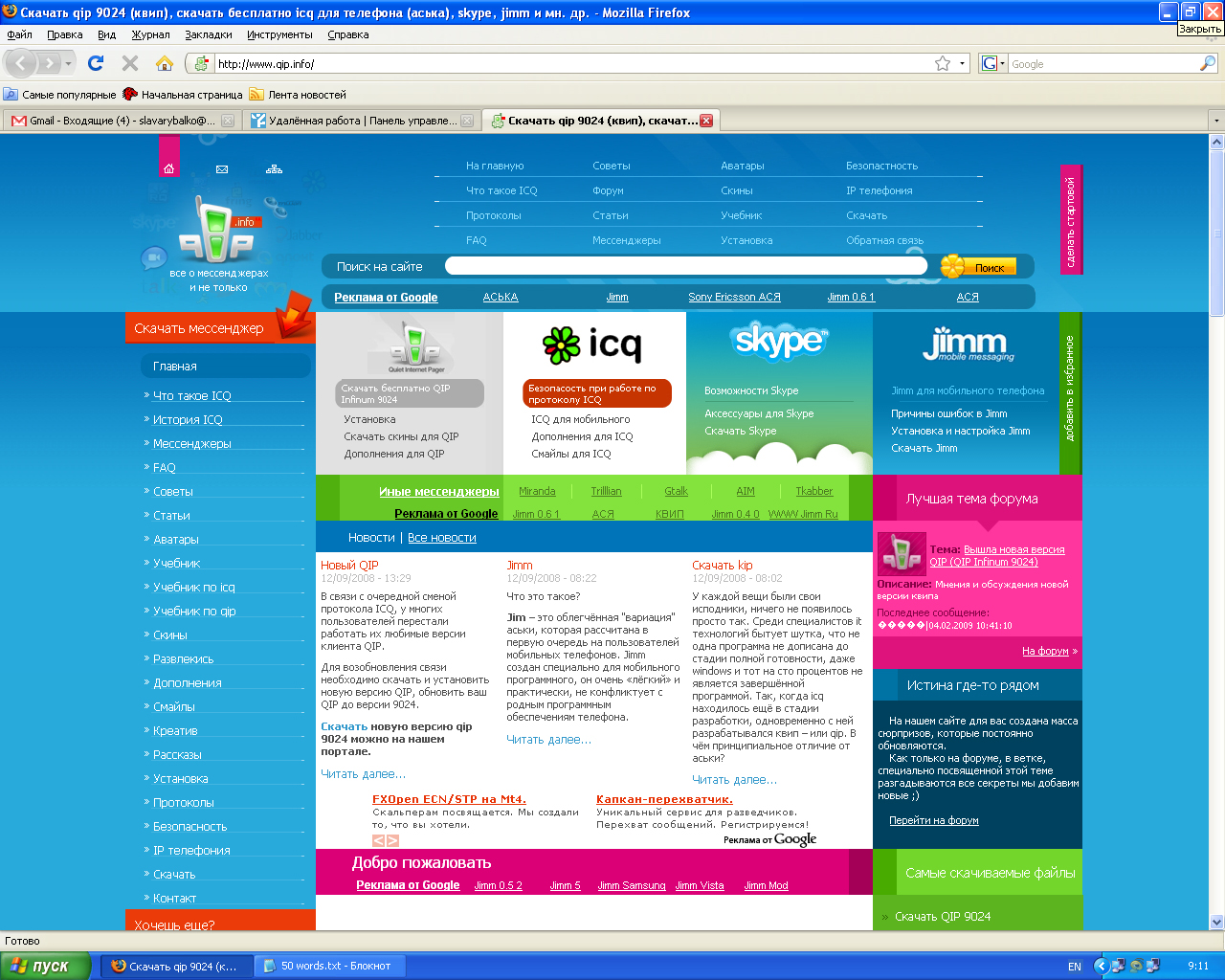1225x980 pixels.
Task: Switch to the 50 words.txt Блокнот taskbar window
Action: (x=329, y=966)
